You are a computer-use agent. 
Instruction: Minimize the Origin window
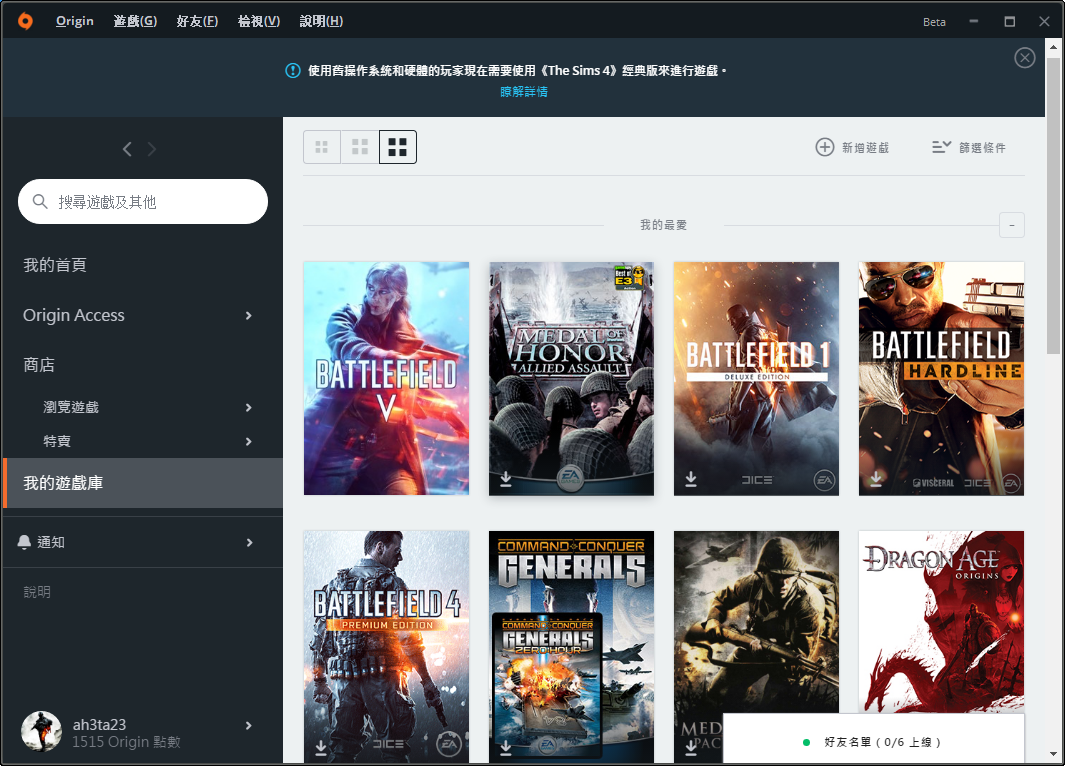tap(974, 21)
